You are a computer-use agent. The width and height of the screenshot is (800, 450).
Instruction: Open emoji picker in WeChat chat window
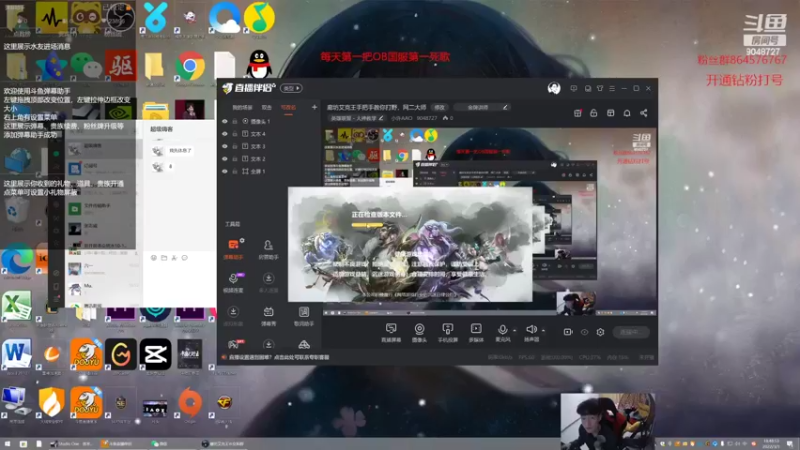[154, 258]
